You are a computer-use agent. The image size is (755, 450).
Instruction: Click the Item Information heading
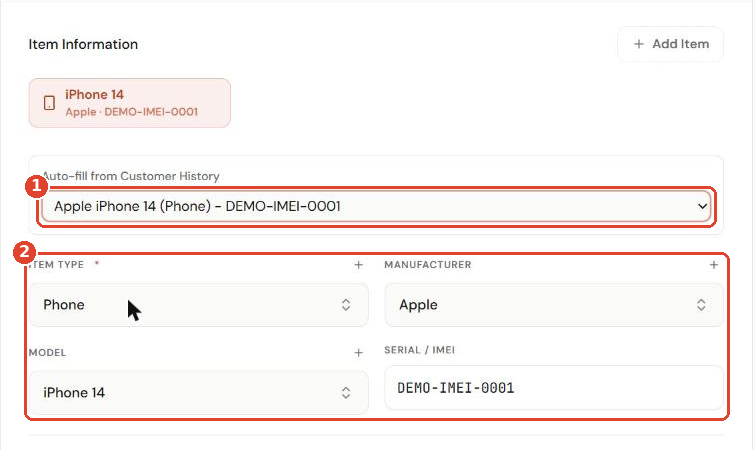coord(83,44)
